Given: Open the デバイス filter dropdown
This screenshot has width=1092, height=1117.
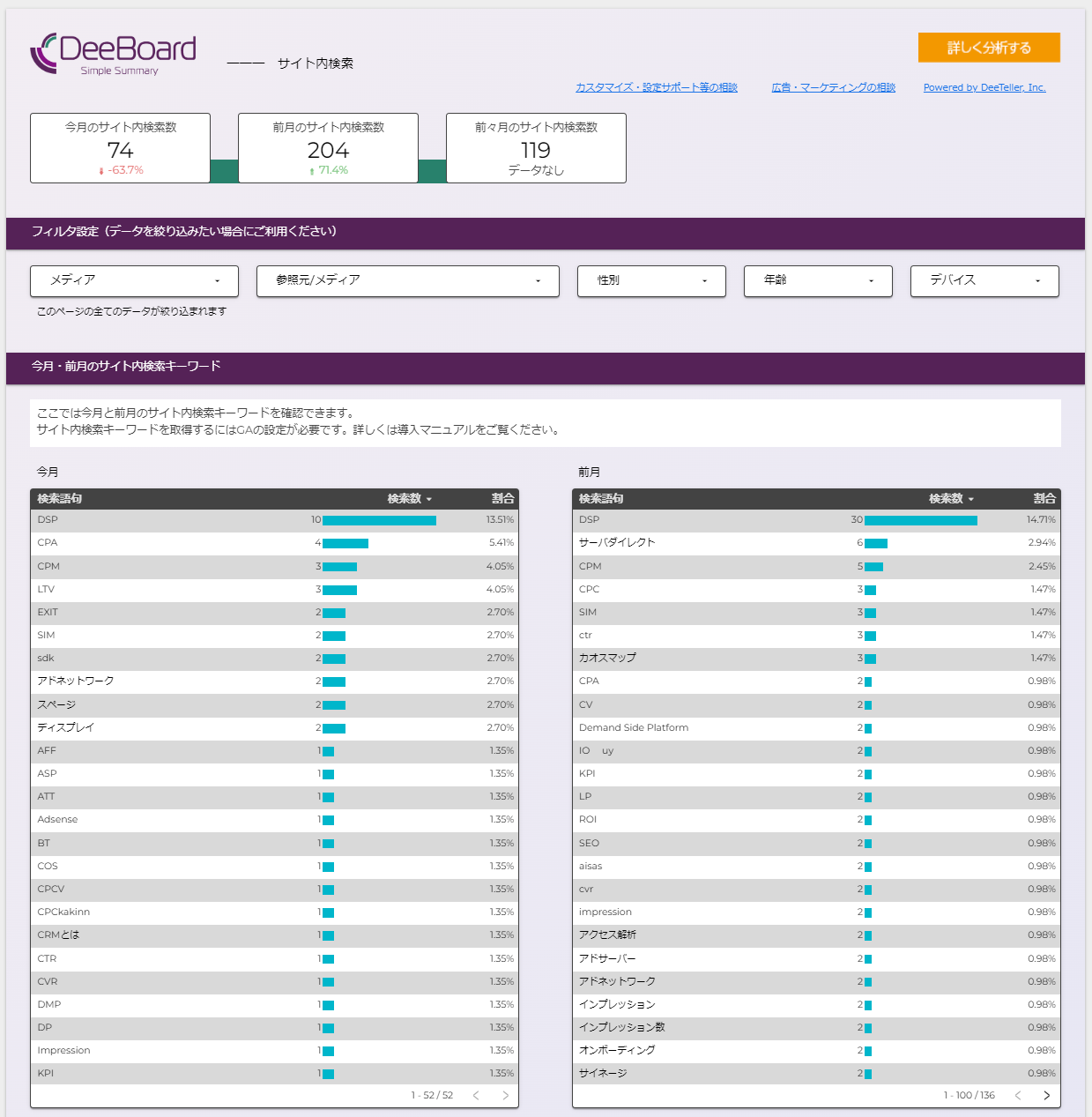Looking at the screenshot, I should pyautogui.click(x=984, y=280).
